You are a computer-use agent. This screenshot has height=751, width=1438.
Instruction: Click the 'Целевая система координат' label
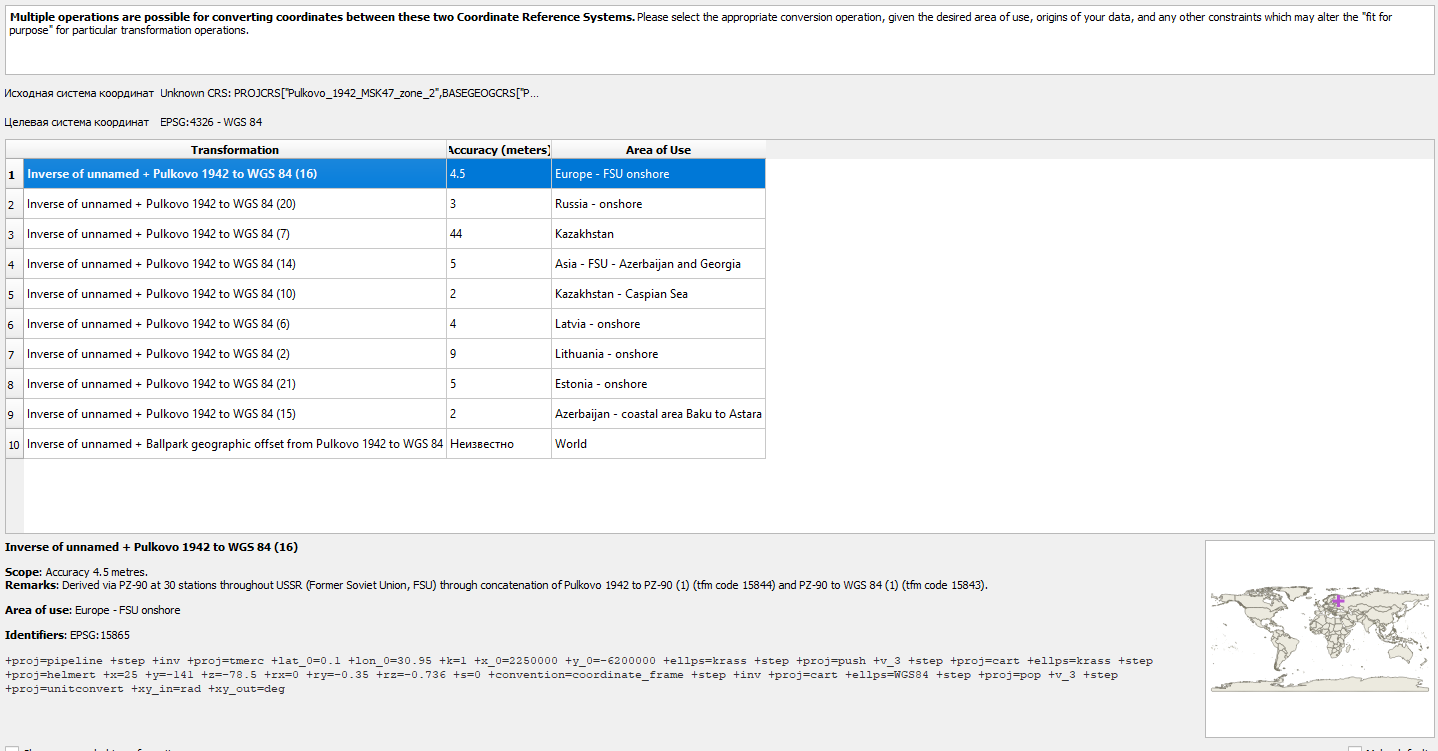77,122
